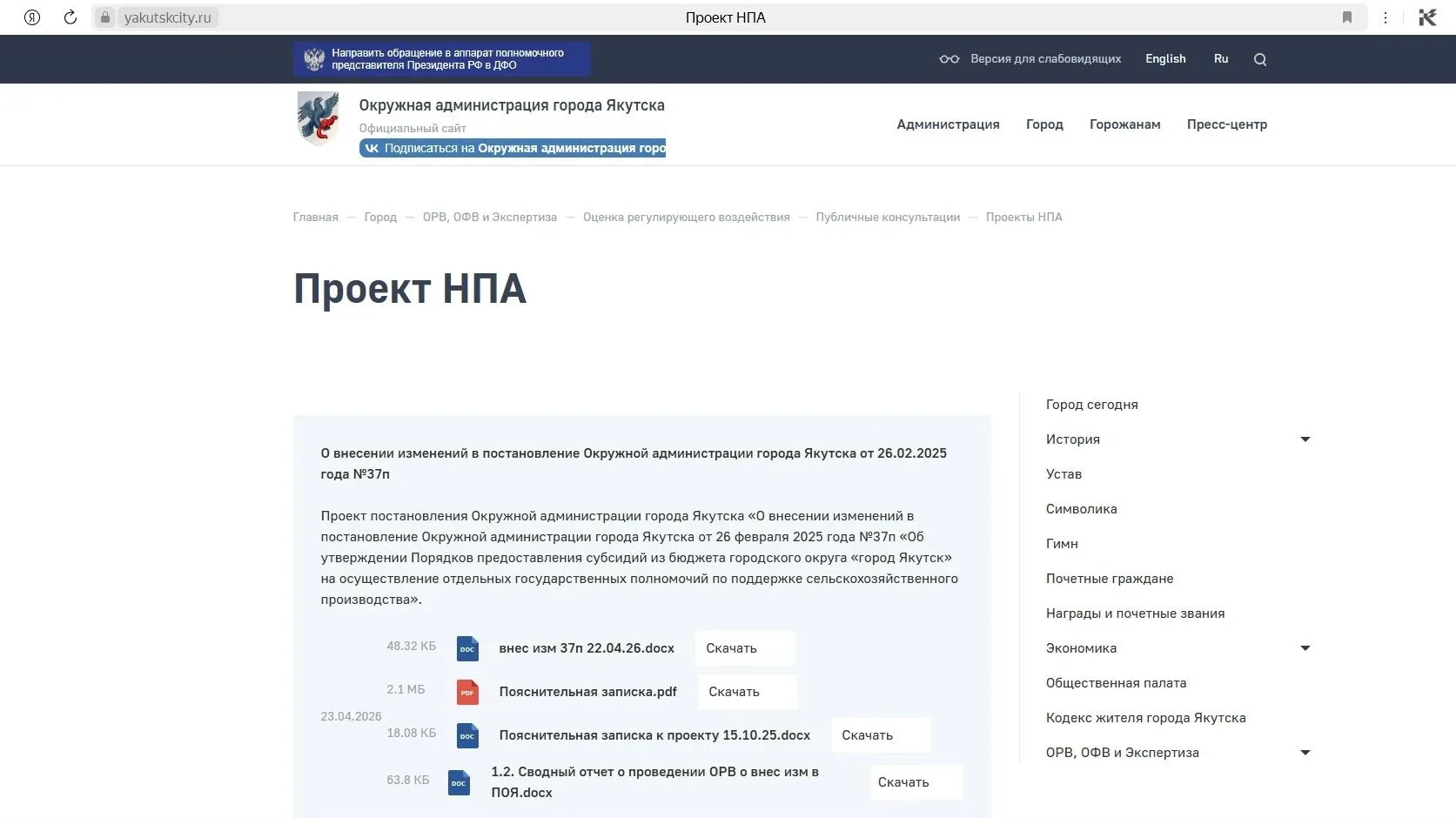Open site search magnifier icon
Image resolution: width=1456 pixels, height=818 pixels.
1260,59
